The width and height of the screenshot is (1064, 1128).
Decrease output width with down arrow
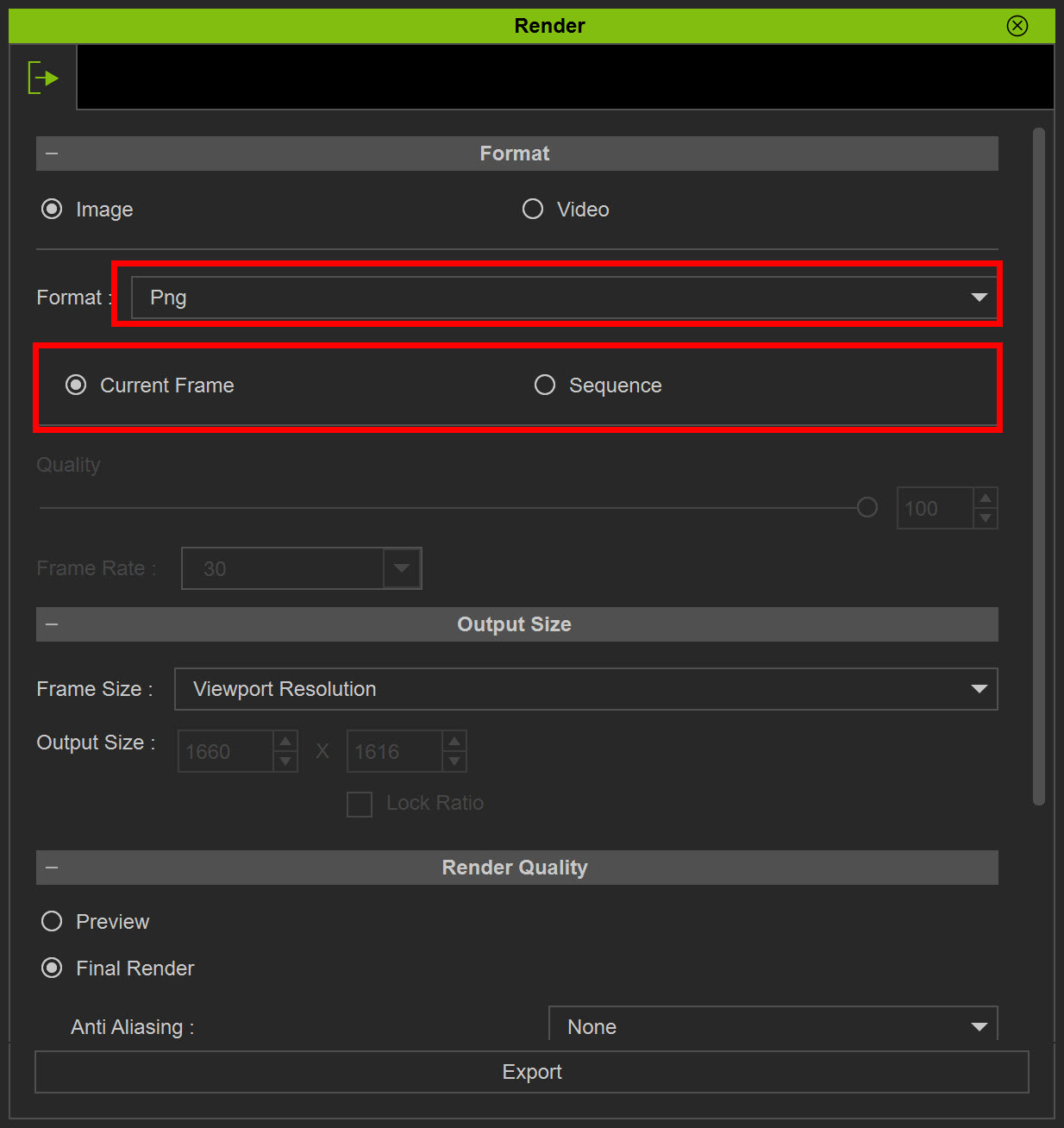coord(285,761)
